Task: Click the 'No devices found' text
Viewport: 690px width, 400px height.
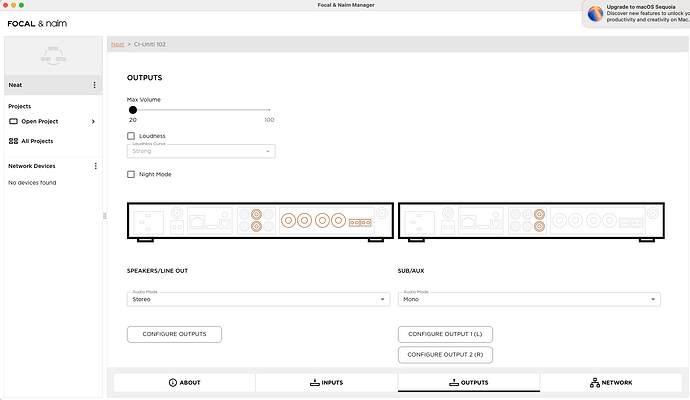Action: pos(32,183)
